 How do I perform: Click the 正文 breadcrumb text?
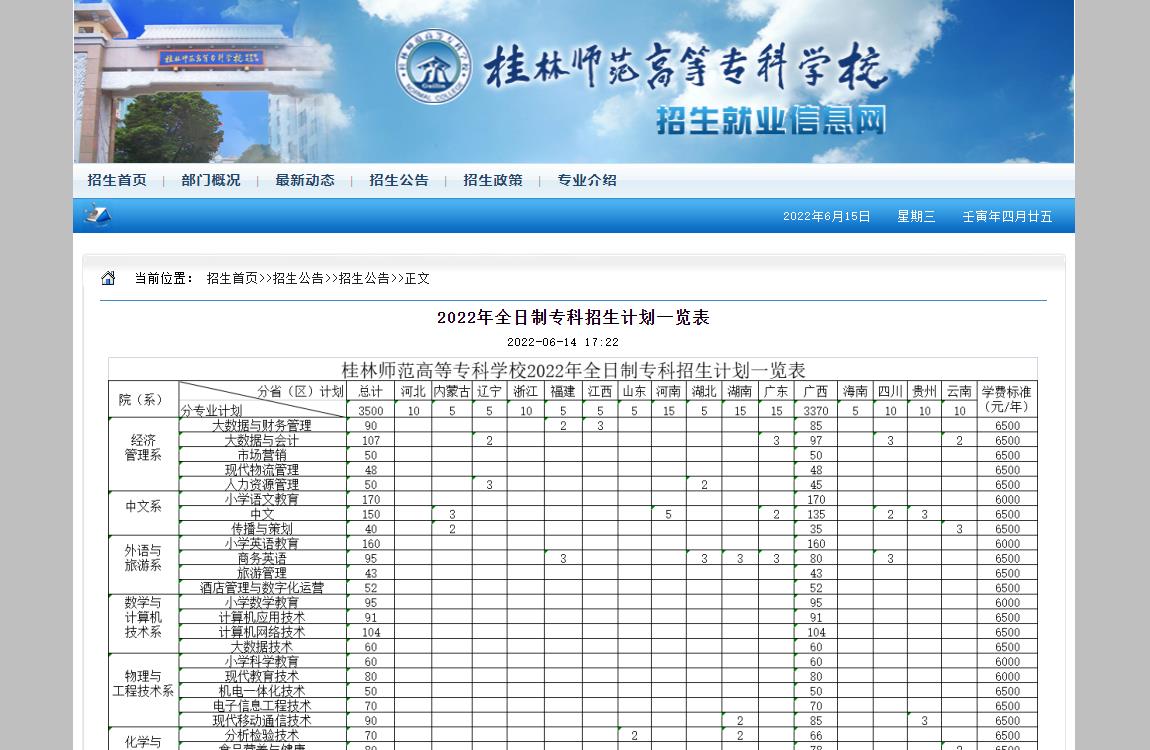pyautogui.click(x=417, y=279)
